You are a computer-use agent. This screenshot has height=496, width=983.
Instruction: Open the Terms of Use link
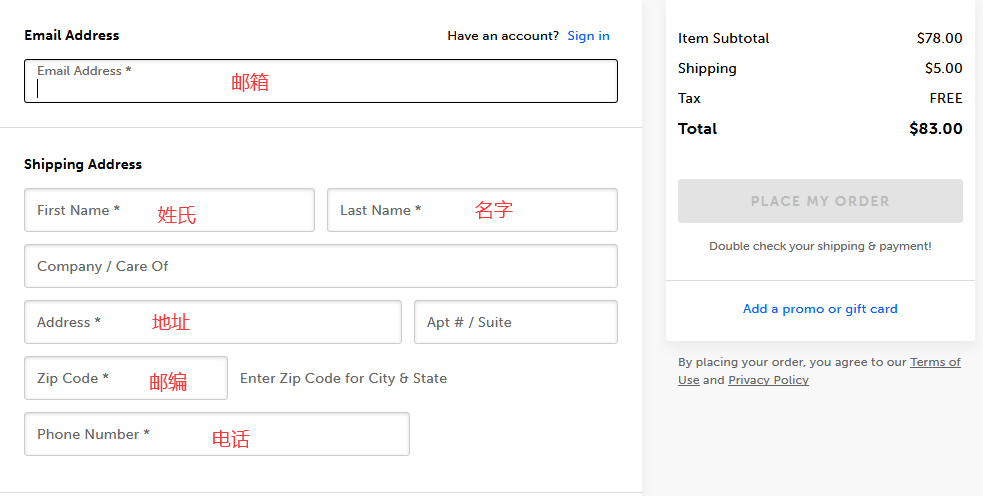coord(935,362)
